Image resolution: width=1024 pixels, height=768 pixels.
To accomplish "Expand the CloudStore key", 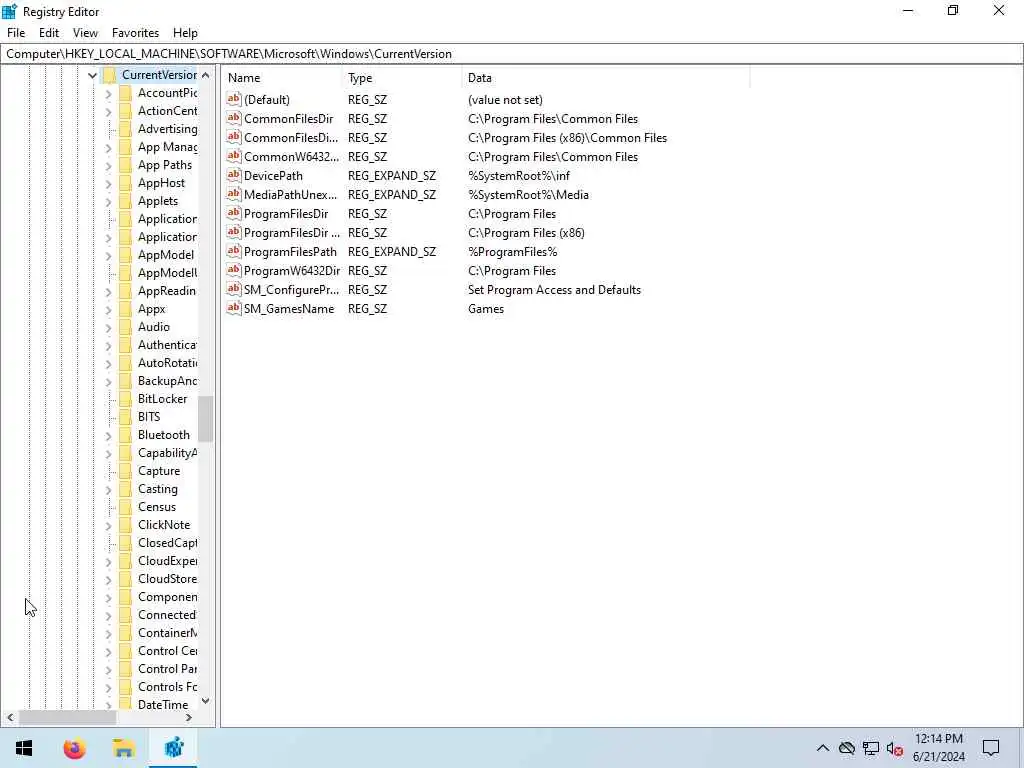I will pyautogui.click(x=108, y=580).
